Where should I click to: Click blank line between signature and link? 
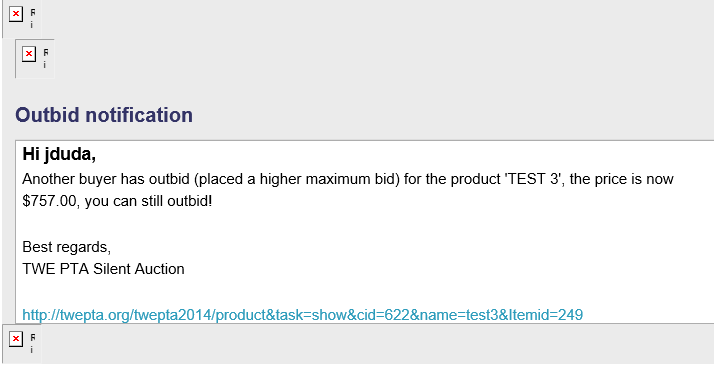coord(364,292)
